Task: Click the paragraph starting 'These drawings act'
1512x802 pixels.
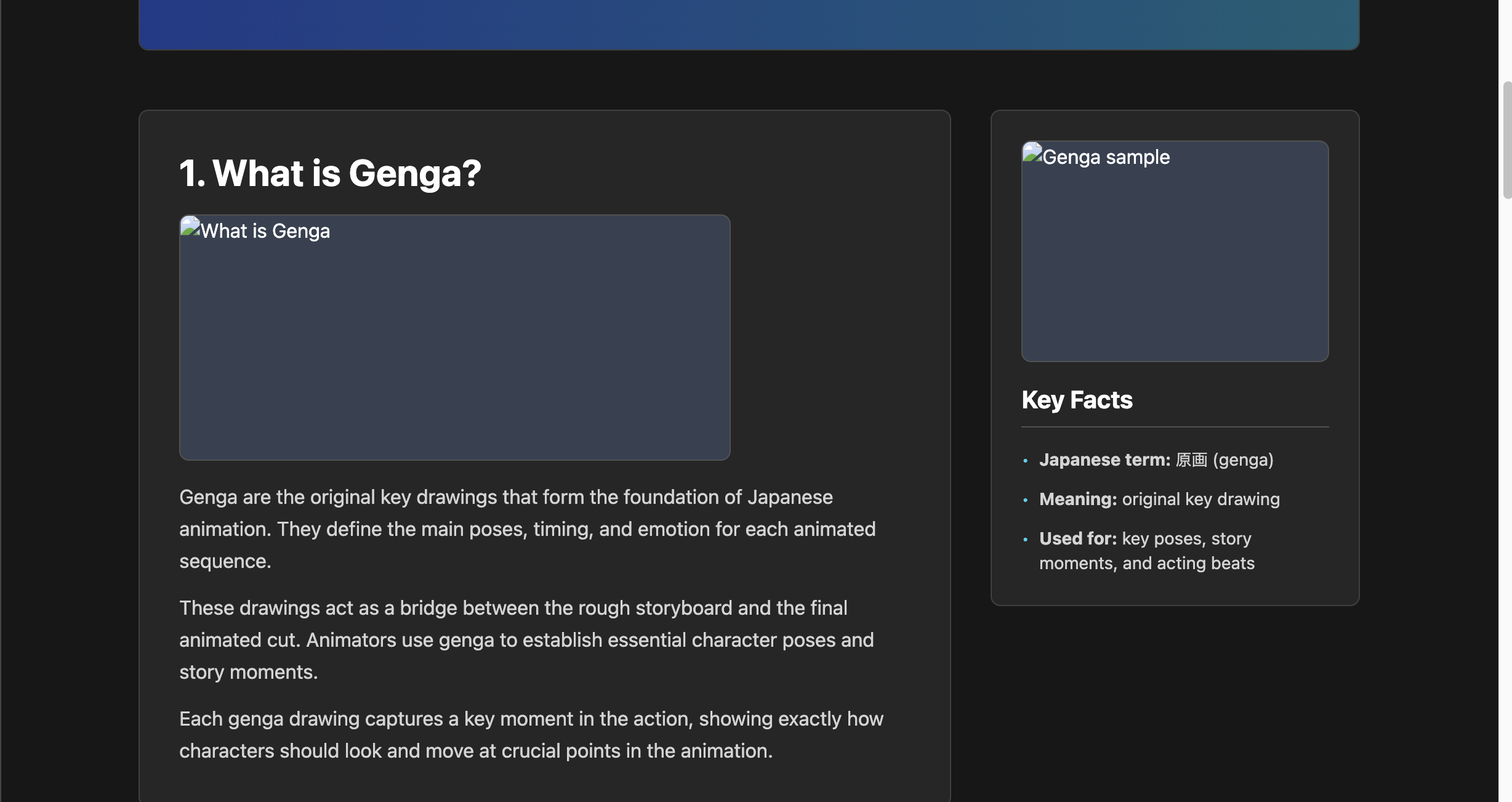Action: click(x=526, y=640)
